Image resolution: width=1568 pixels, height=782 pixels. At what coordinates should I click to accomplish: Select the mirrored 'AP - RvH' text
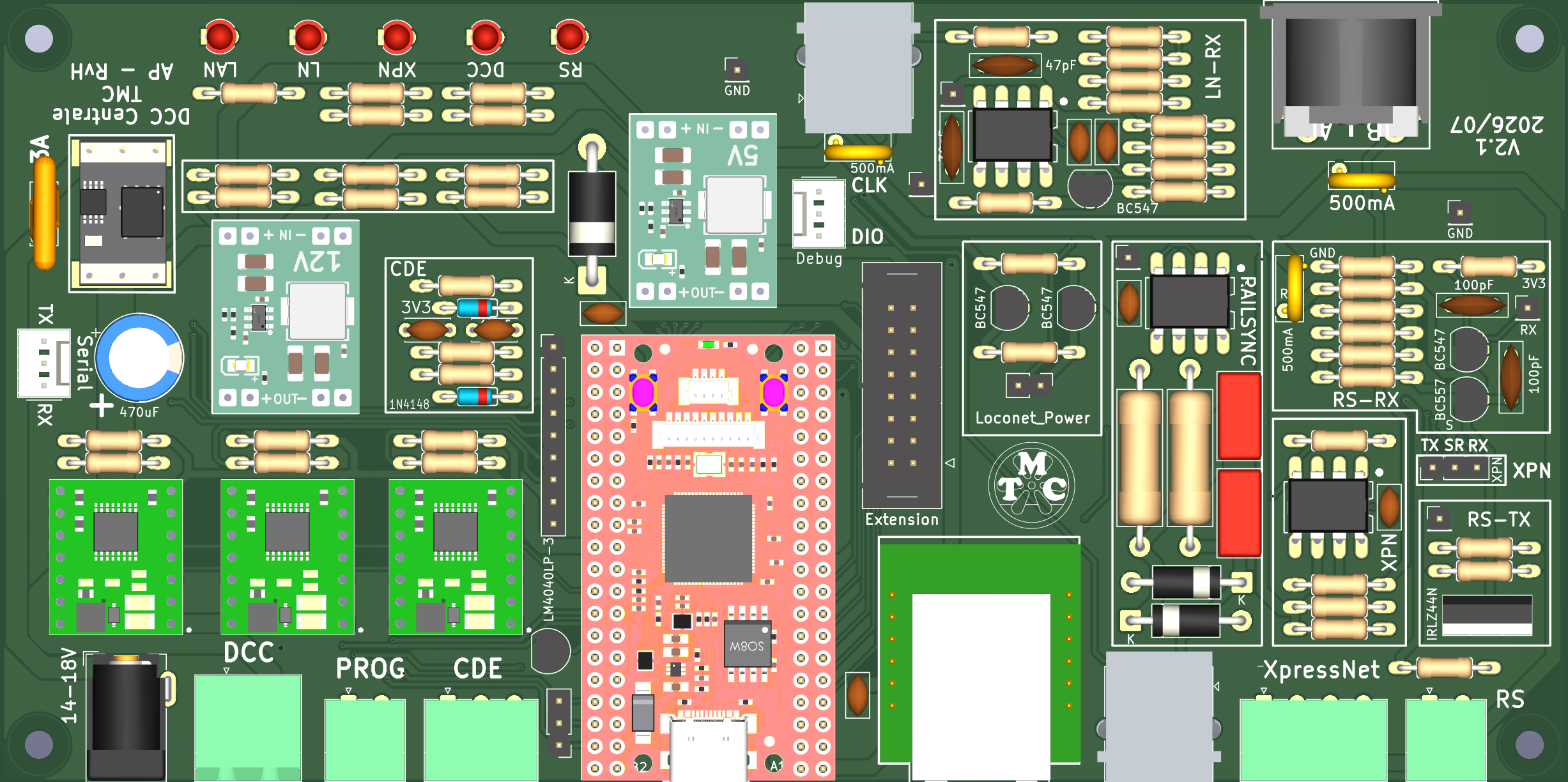click(122, 71)
